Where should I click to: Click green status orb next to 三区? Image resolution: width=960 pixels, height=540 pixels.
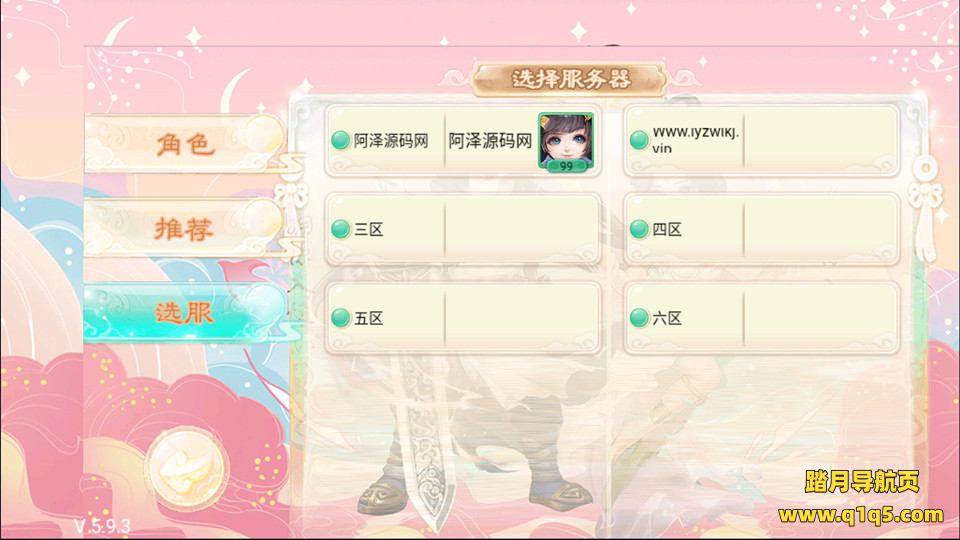tap(340, 229)
